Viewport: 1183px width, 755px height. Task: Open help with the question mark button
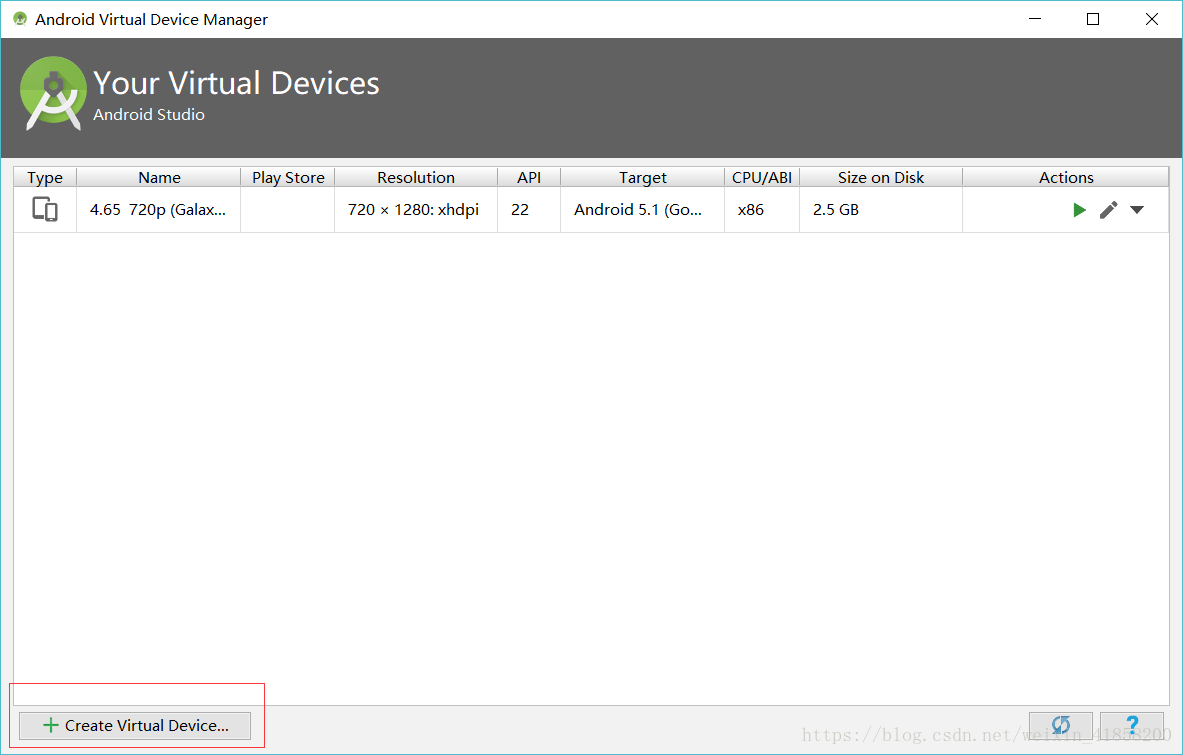pyautogui.click(x=1132, y=726)
